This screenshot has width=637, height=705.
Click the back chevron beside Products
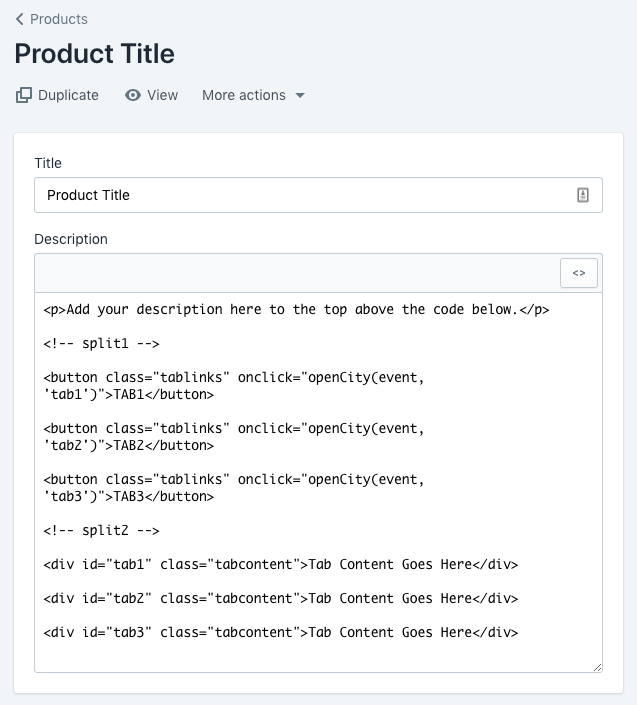coord(19,19)
